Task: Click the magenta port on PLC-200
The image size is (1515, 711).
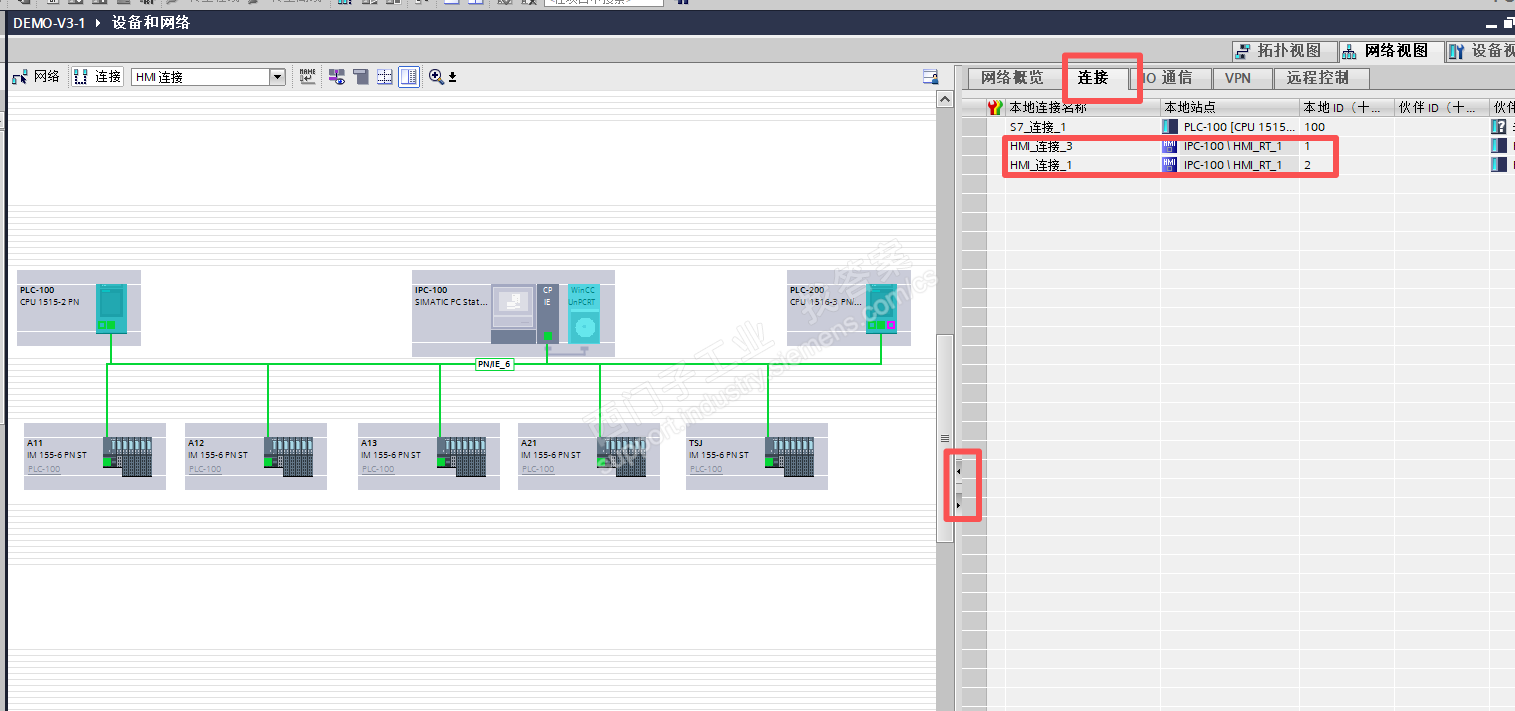Action: [x=891, y=325]
